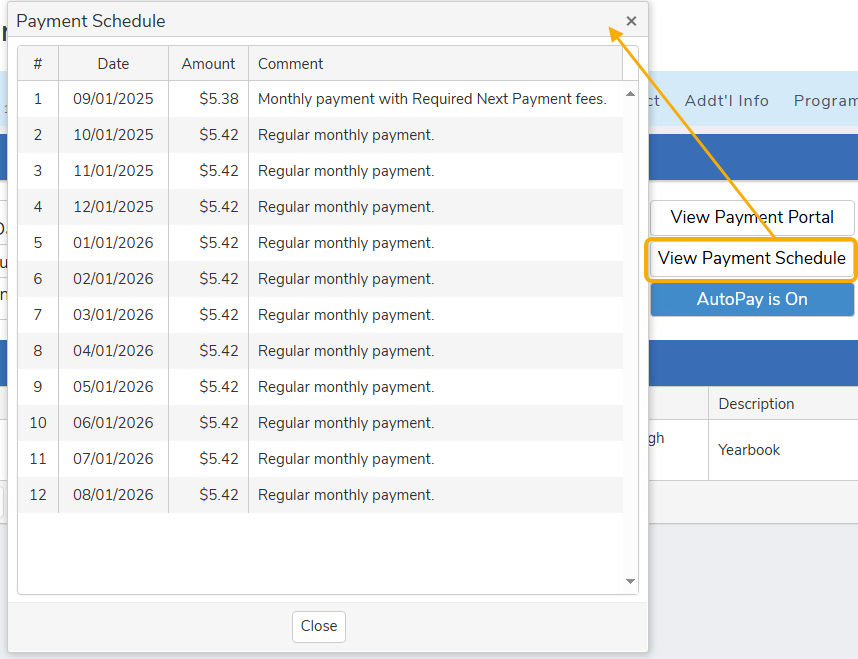Screen dimensions: 858x659
Task: Click the Amount column header
Action: click(x=208, y=63)
